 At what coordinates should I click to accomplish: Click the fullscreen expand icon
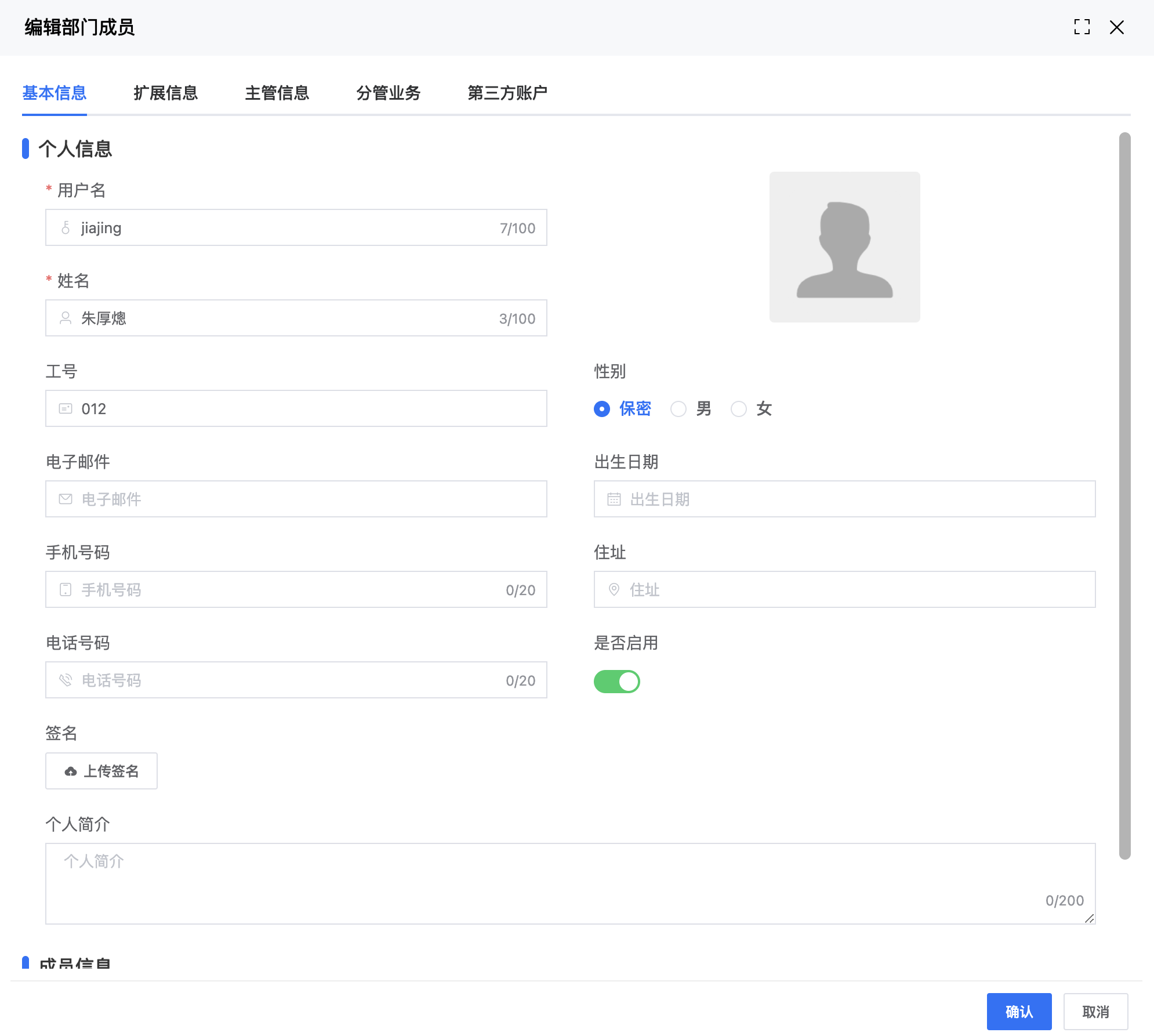1082,27
